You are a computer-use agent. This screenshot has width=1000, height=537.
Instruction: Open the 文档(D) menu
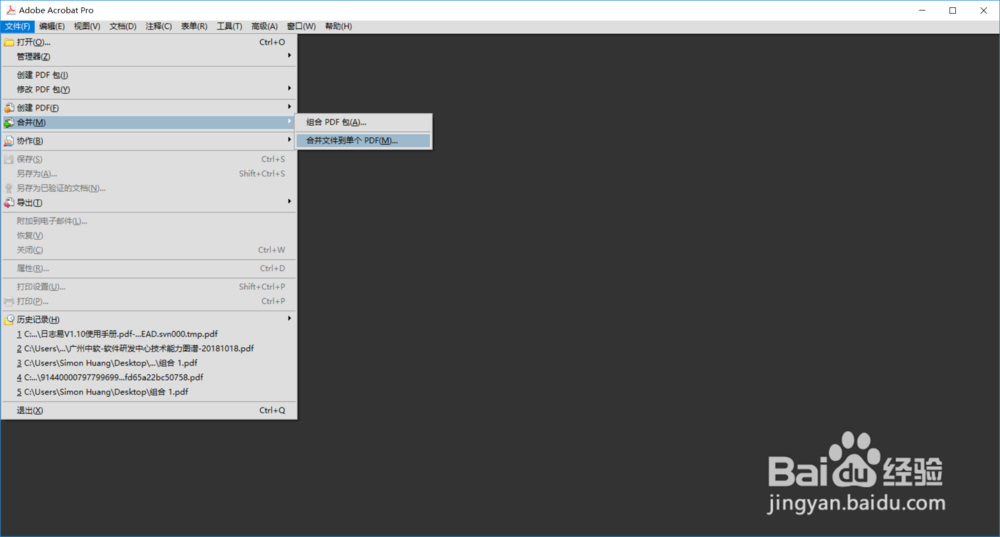122,26
